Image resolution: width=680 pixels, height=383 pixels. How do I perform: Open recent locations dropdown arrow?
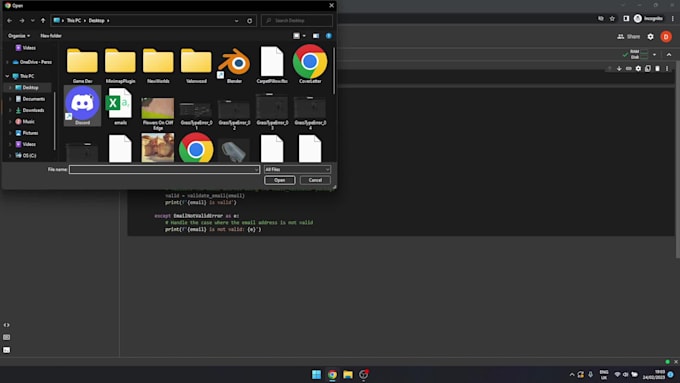[x=33, y=20]
